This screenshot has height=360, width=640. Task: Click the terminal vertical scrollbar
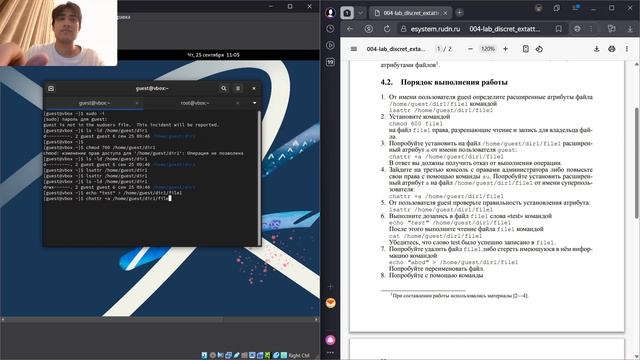[x=259, y=177]
